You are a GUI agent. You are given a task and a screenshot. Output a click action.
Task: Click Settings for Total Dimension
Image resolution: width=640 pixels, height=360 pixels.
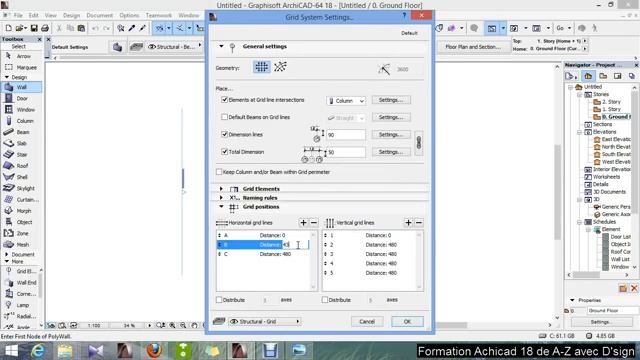pyautogui.click(x=391, y=152)
